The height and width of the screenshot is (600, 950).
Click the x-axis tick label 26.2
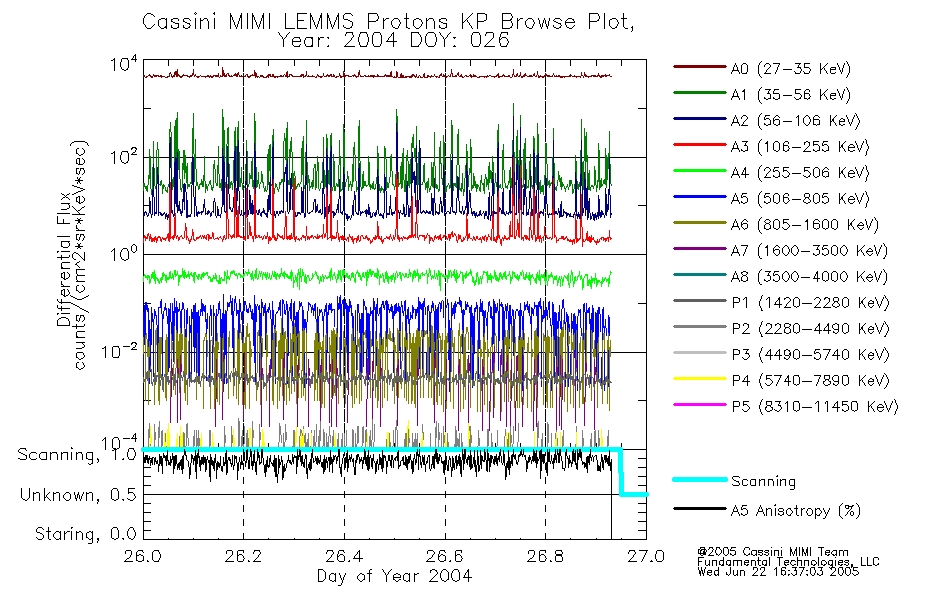point(244,556)
